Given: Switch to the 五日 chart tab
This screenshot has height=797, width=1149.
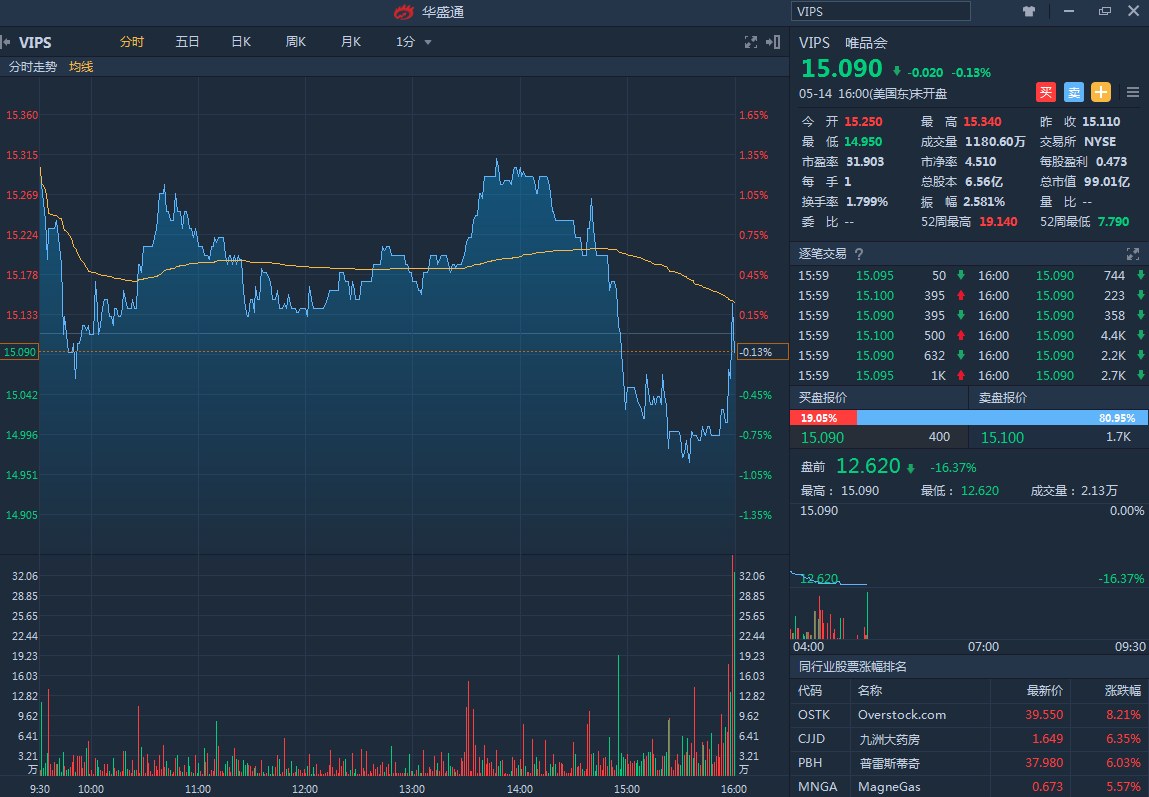Looking at the screenshot, I should click(186, 43).
